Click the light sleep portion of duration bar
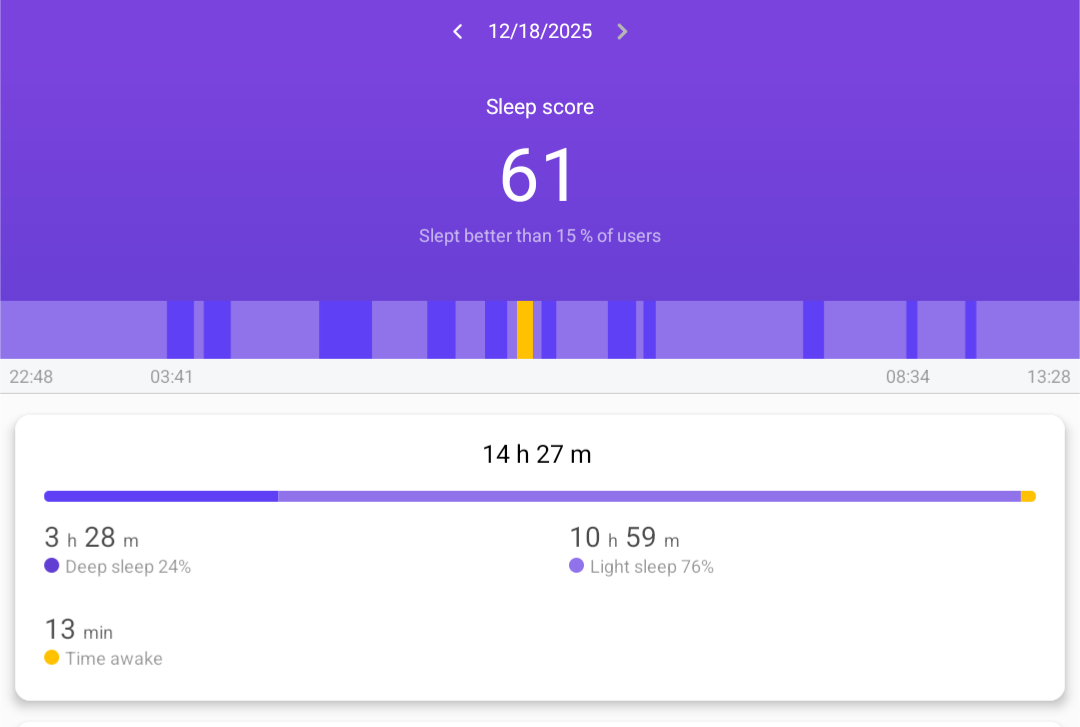The image size is (1080, 727). (x=650, y=496)
